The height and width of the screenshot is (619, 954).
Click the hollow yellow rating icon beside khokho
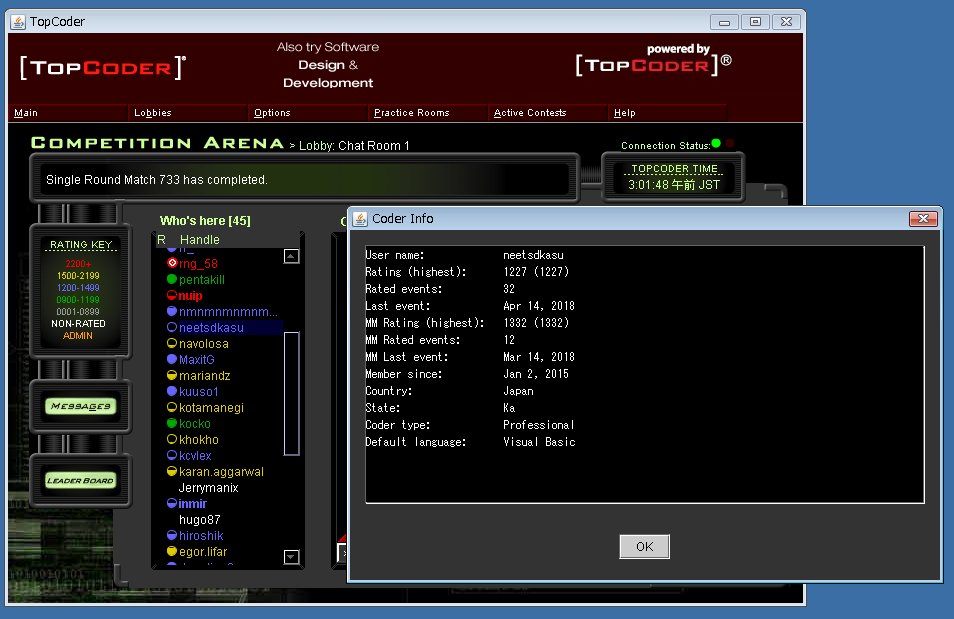(x=172, y=439)
